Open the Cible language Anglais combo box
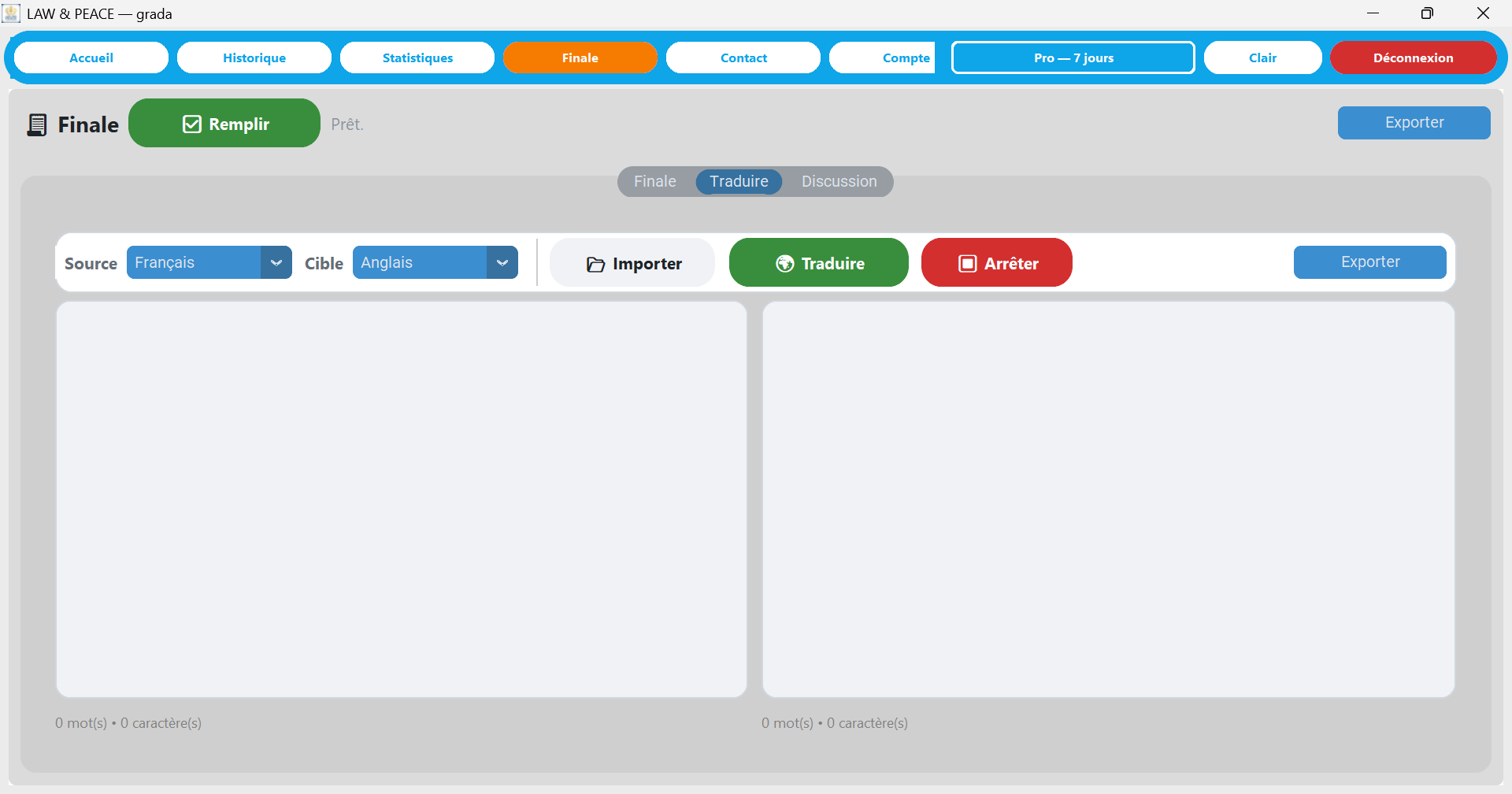This screenshot has width=1512, height=794. [435, 262]
